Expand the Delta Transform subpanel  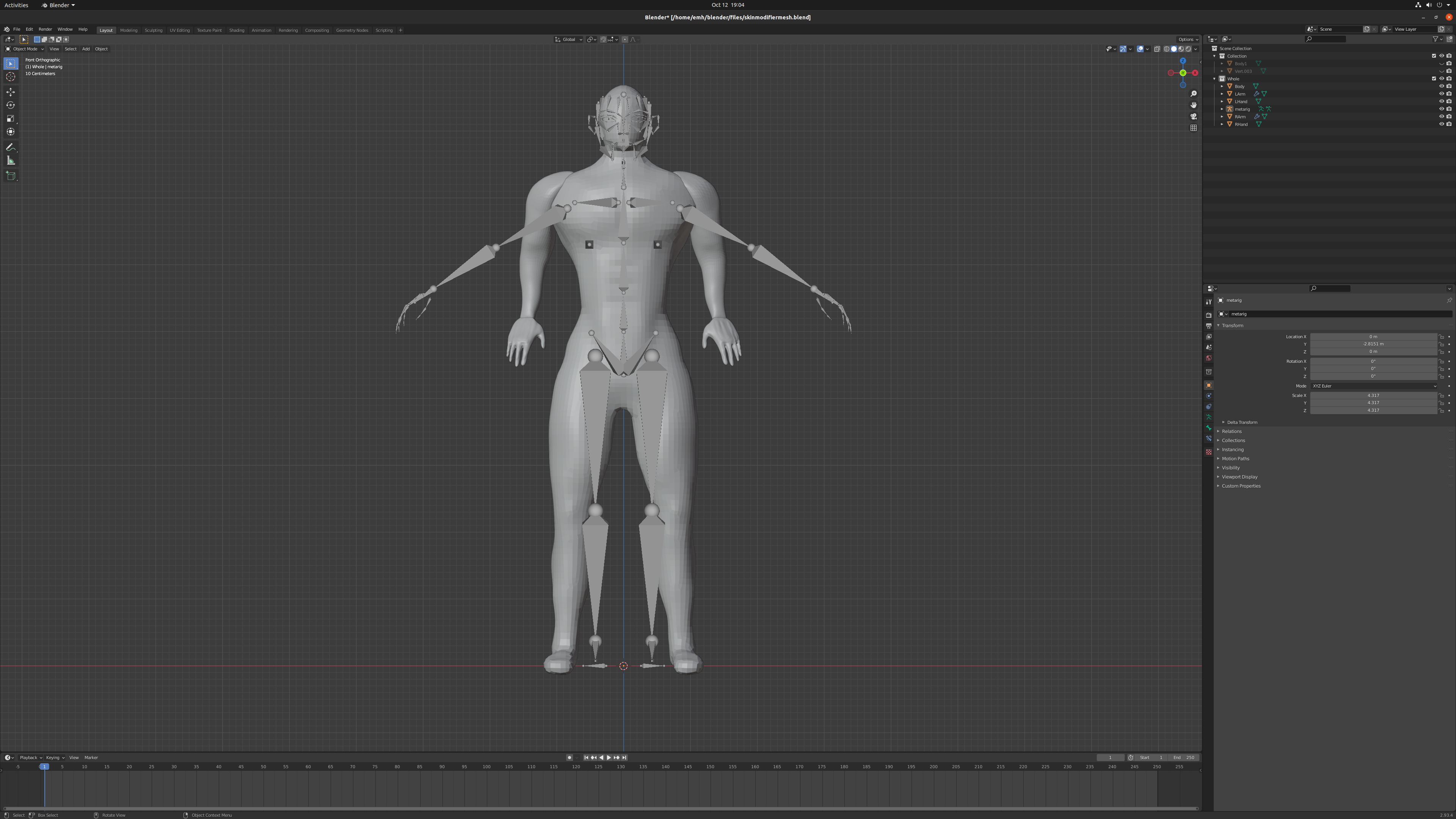coord(1242,422)
